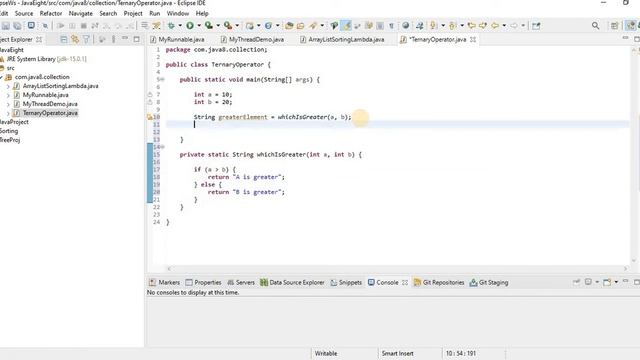This screenshot has height=360, width=640.
Task: Open the New Java Class dropdown arrow
Action: point(278,26)
